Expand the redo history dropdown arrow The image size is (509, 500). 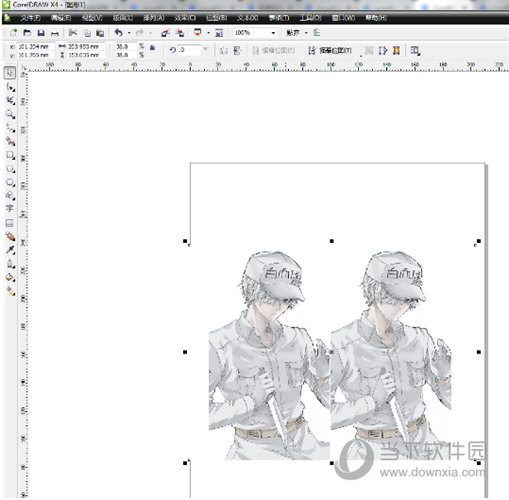coord(150,33)
